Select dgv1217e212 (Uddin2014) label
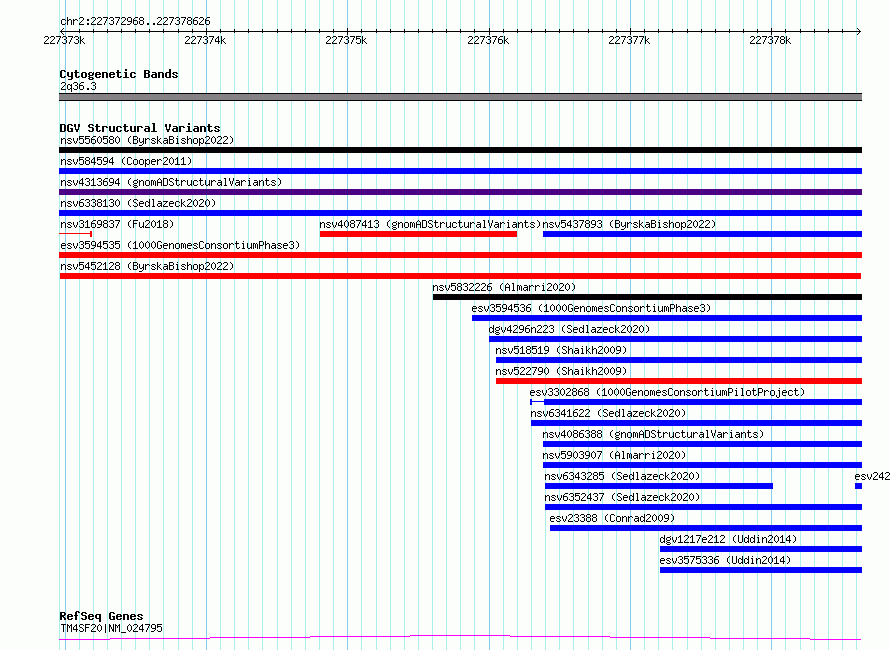The image size is (890, 650). click(728, 539)
